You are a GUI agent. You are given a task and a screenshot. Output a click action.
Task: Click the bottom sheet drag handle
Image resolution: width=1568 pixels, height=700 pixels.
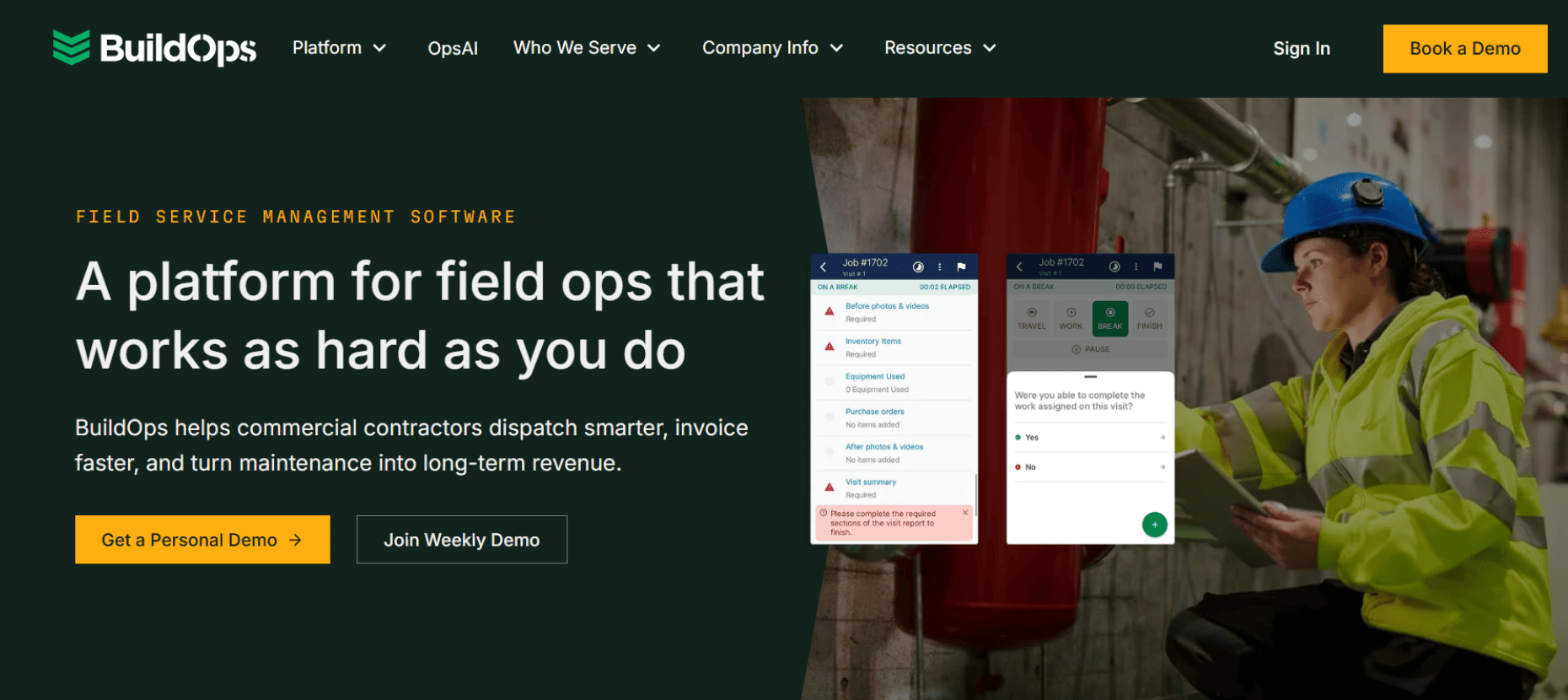point(1091,376)
